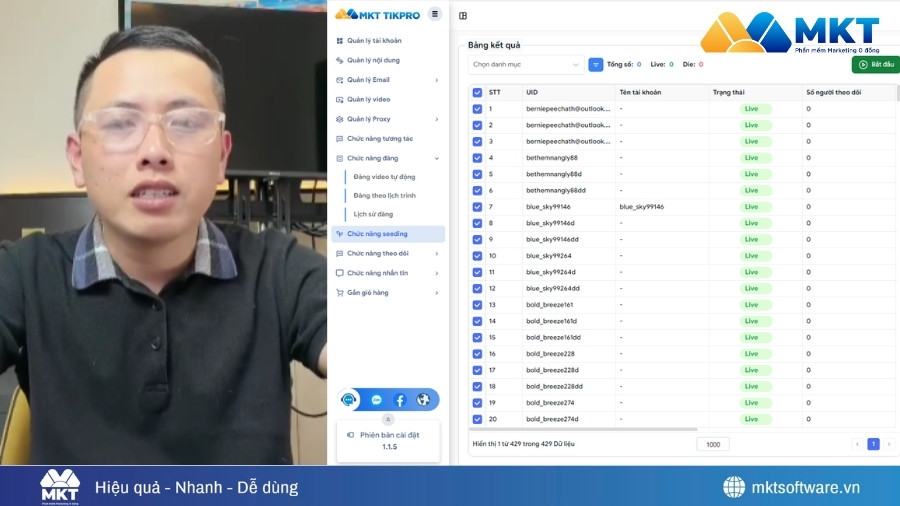
Task: Uncheck the checkbox for row 1
Action: pos(477,108)
